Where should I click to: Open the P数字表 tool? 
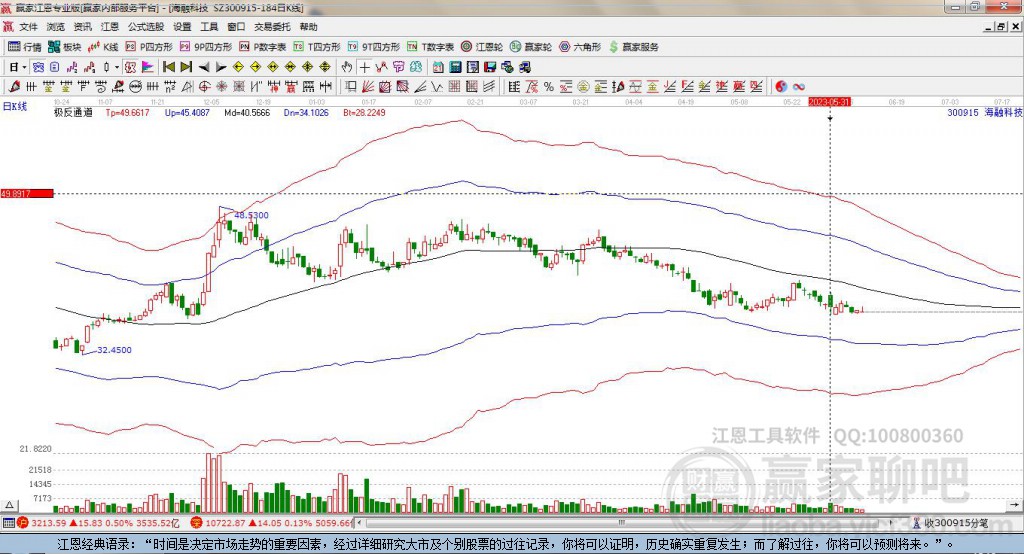pos(263,47)
